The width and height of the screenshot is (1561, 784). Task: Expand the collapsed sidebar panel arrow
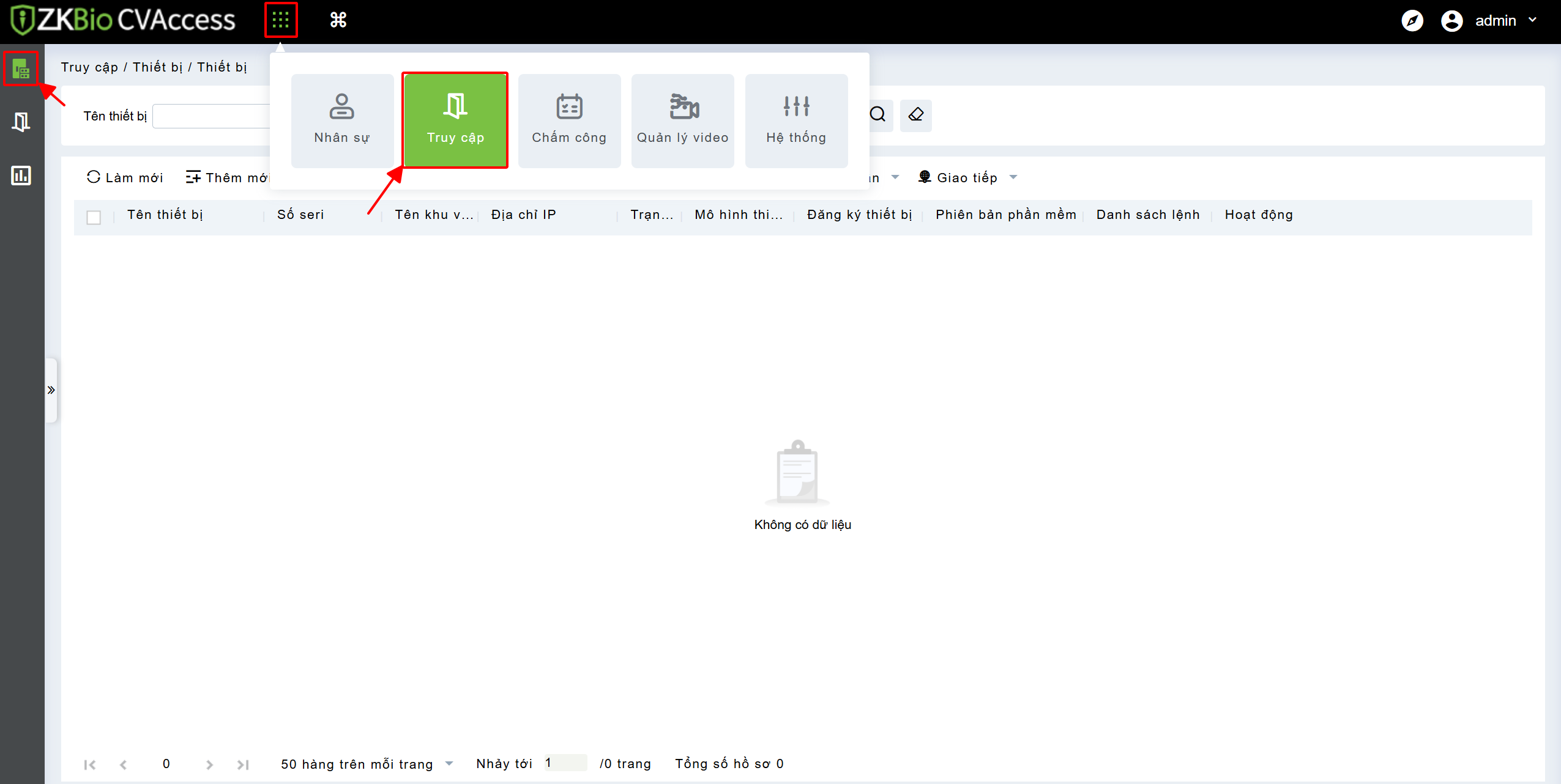[51, 390]
